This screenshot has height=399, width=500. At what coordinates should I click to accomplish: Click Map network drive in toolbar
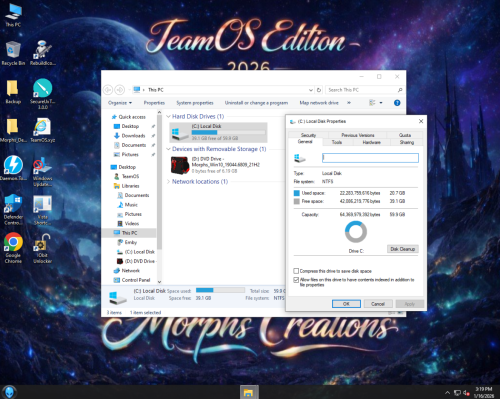point(319,103)
